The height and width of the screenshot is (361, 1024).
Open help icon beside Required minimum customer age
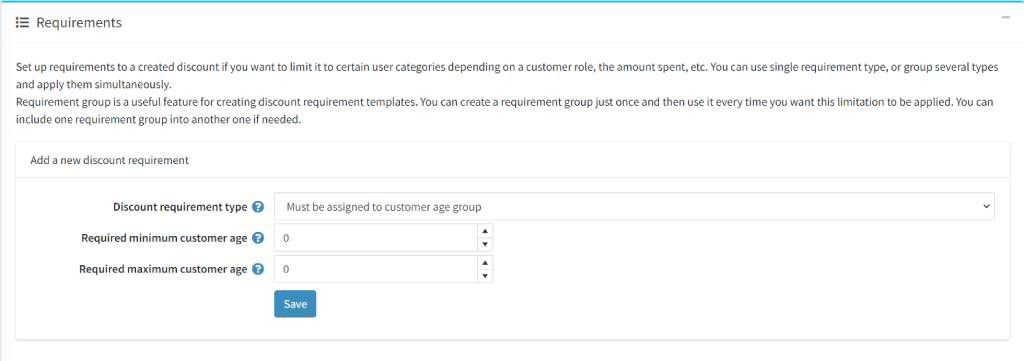click(258, 238)
